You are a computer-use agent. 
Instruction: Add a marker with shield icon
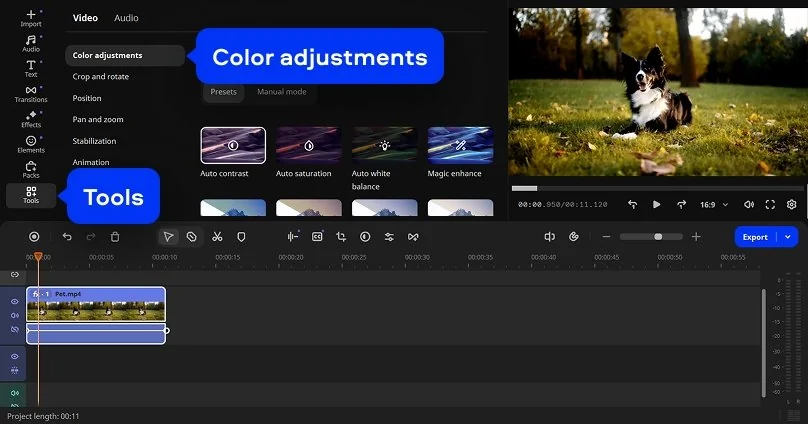pyautogui.click(x=241, y=236)
